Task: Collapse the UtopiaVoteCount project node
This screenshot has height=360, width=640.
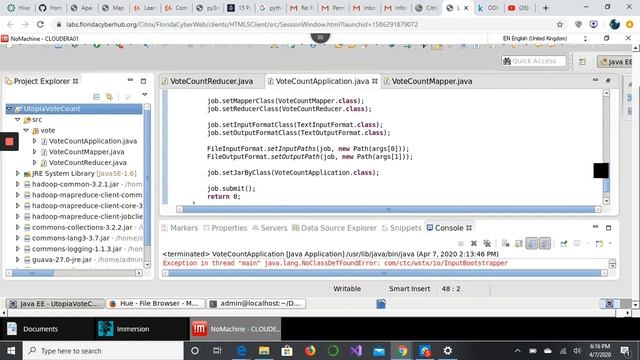Action: tap(9, 109)
